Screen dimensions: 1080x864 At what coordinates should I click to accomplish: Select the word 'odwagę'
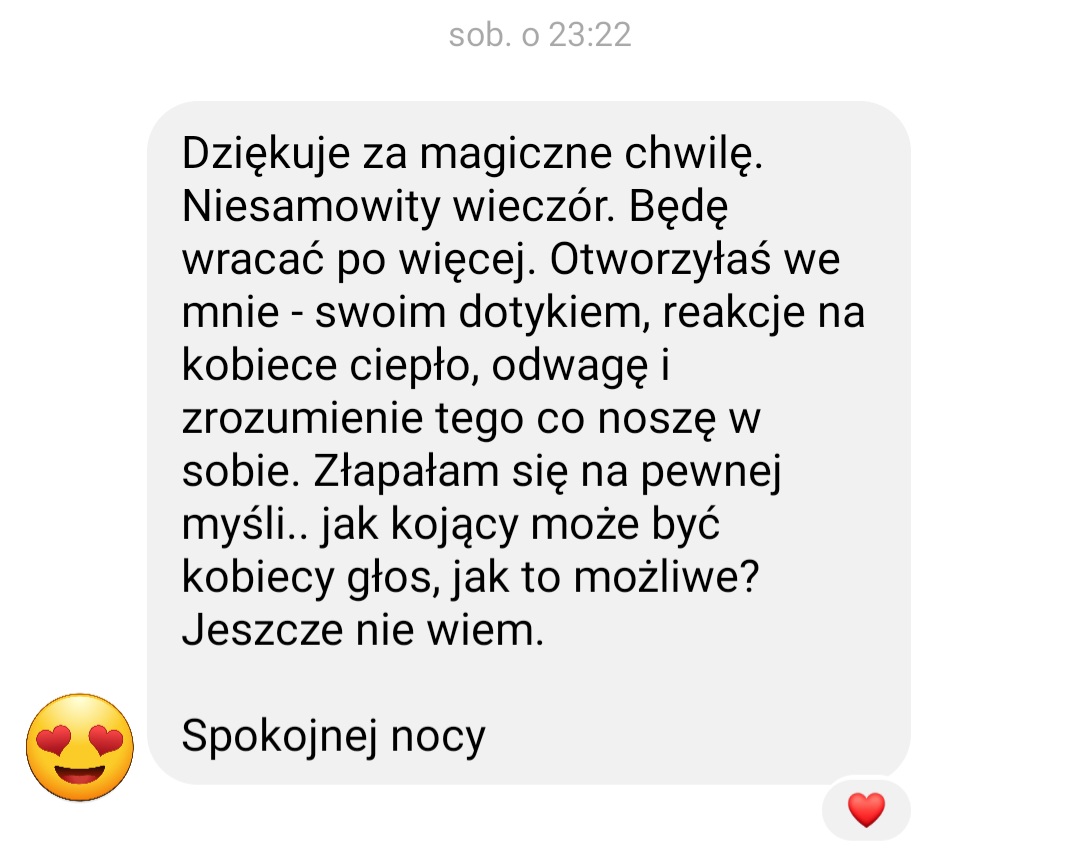tap(570, 367)
